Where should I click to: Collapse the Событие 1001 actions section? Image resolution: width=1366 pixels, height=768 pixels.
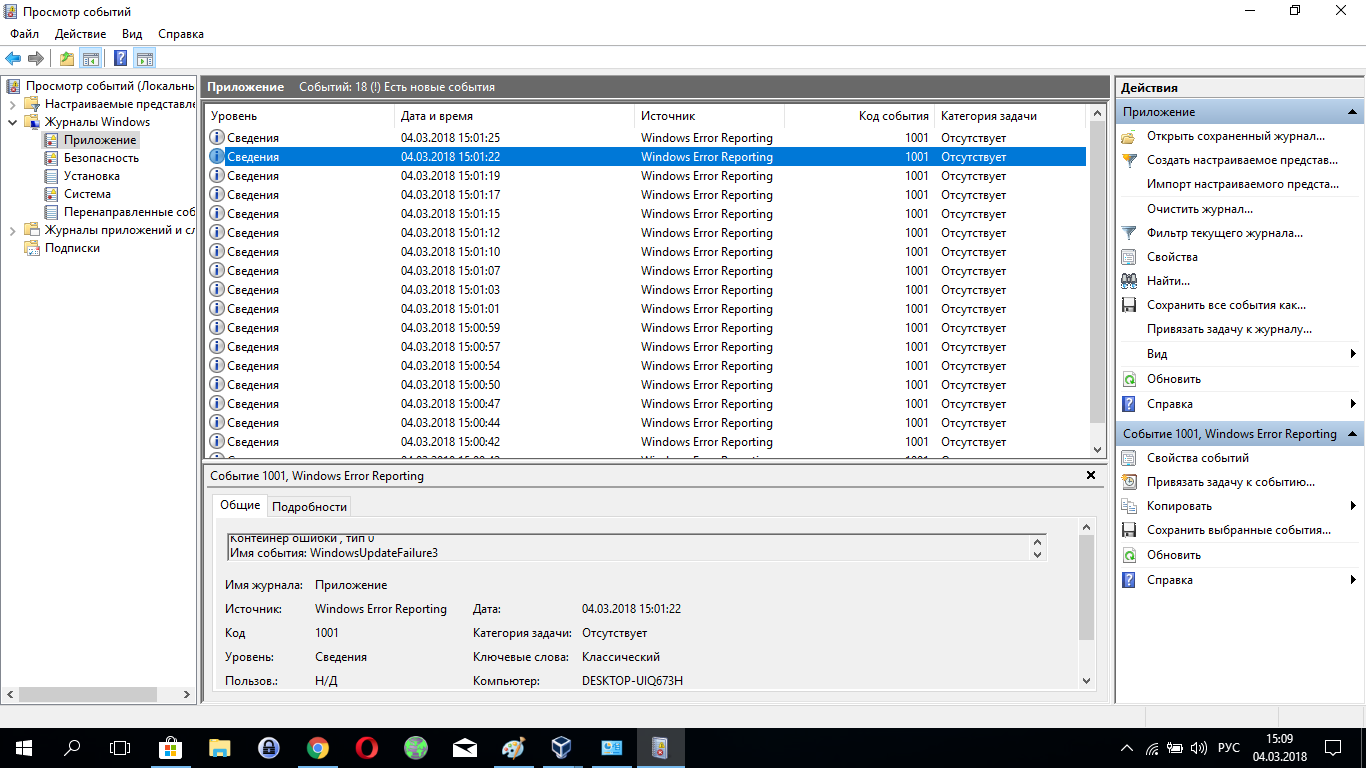(x=1352, y=434)
